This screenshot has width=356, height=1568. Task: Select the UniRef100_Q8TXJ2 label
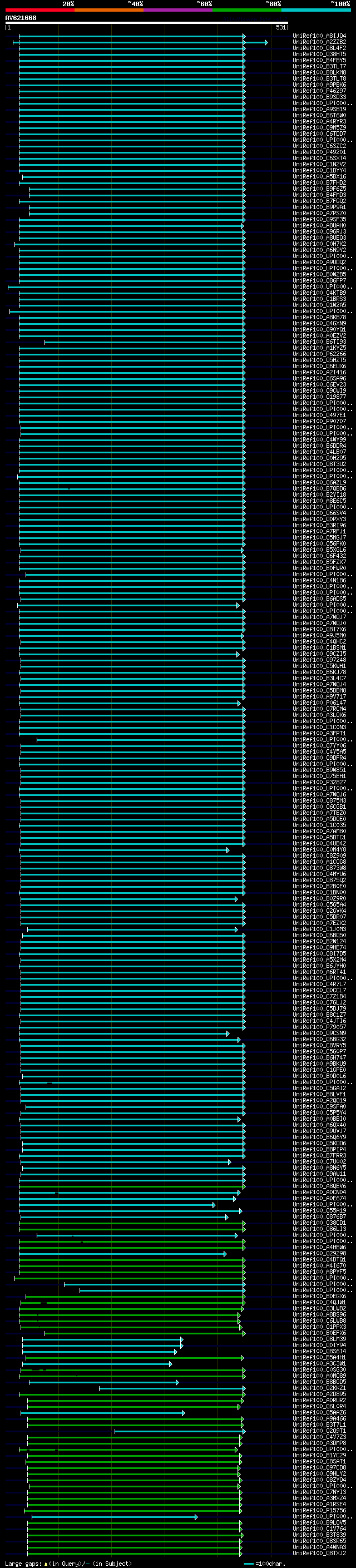(x=319, y=1554)
